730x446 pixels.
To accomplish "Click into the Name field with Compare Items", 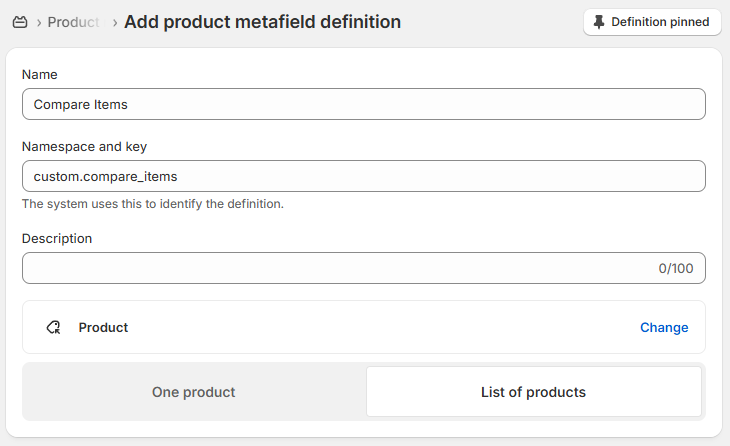I will (x=363, y=104).
